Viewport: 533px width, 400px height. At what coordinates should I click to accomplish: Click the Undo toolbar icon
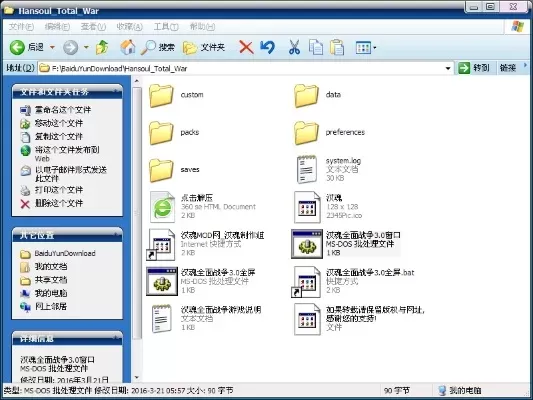[x=268, y=48]
